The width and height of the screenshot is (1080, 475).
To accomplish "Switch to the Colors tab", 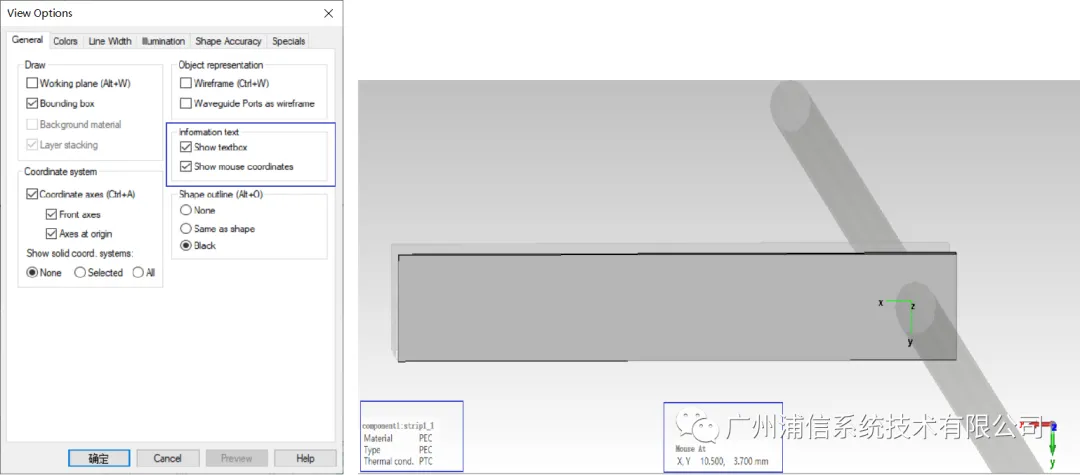I will pos(65,41).
